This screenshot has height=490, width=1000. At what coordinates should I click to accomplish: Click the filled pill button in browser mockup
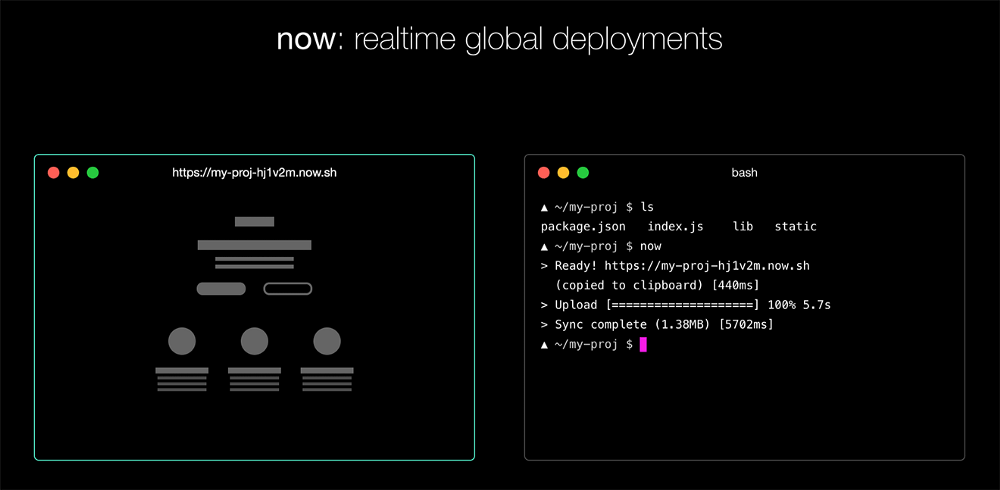click(x=221, y=289)
